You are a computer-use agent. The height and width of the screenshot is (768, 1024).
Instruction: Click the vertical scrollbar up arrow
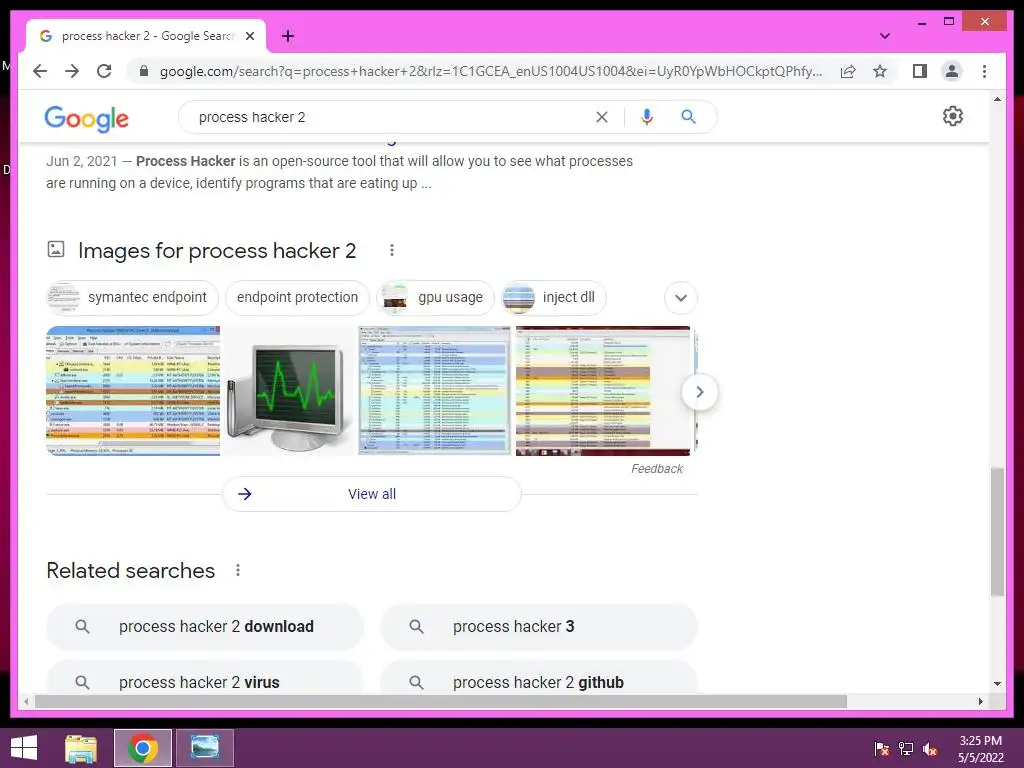click(x=997, y=99)
